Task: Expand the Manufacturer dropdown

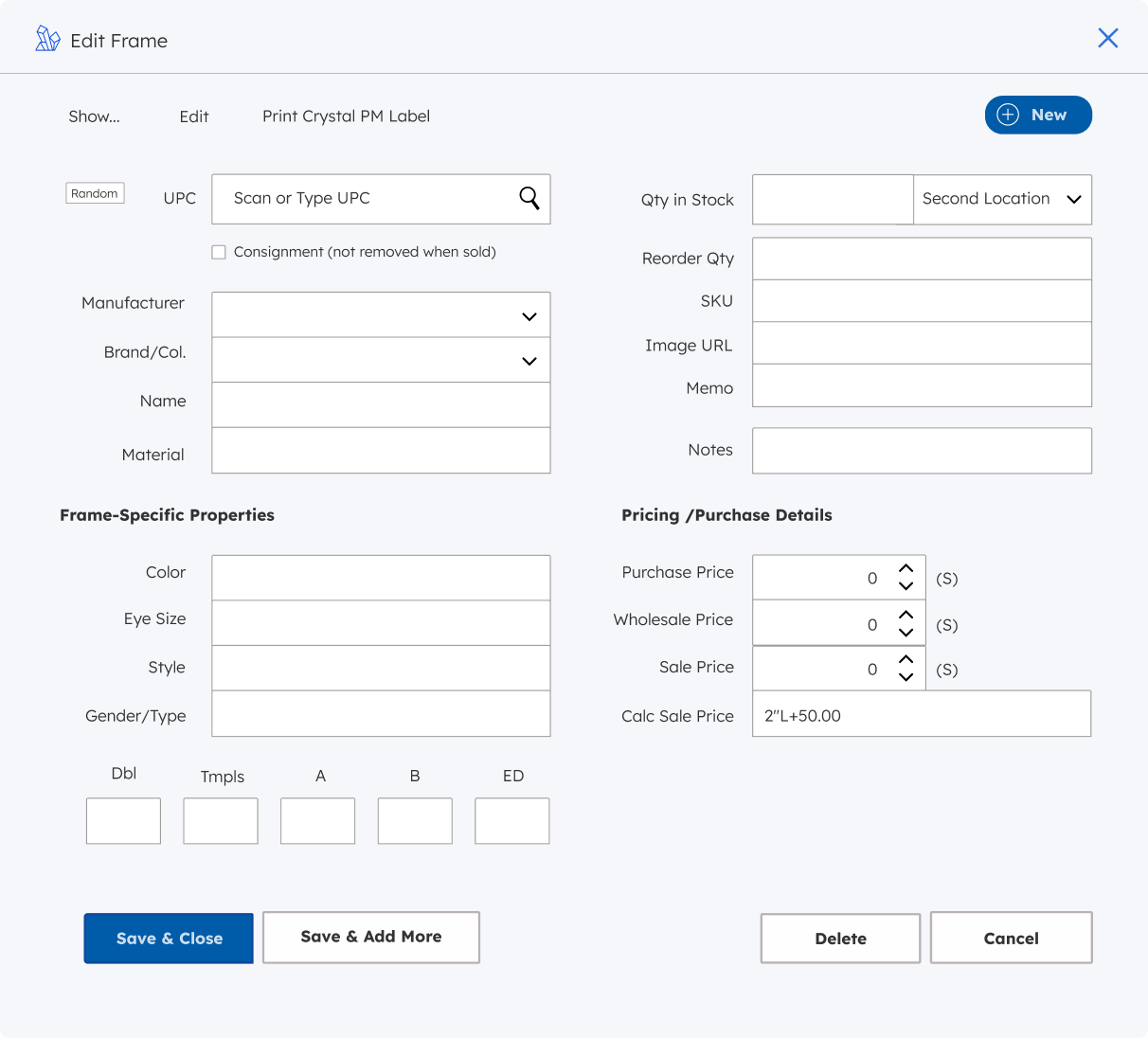Action: coord(529,316)
